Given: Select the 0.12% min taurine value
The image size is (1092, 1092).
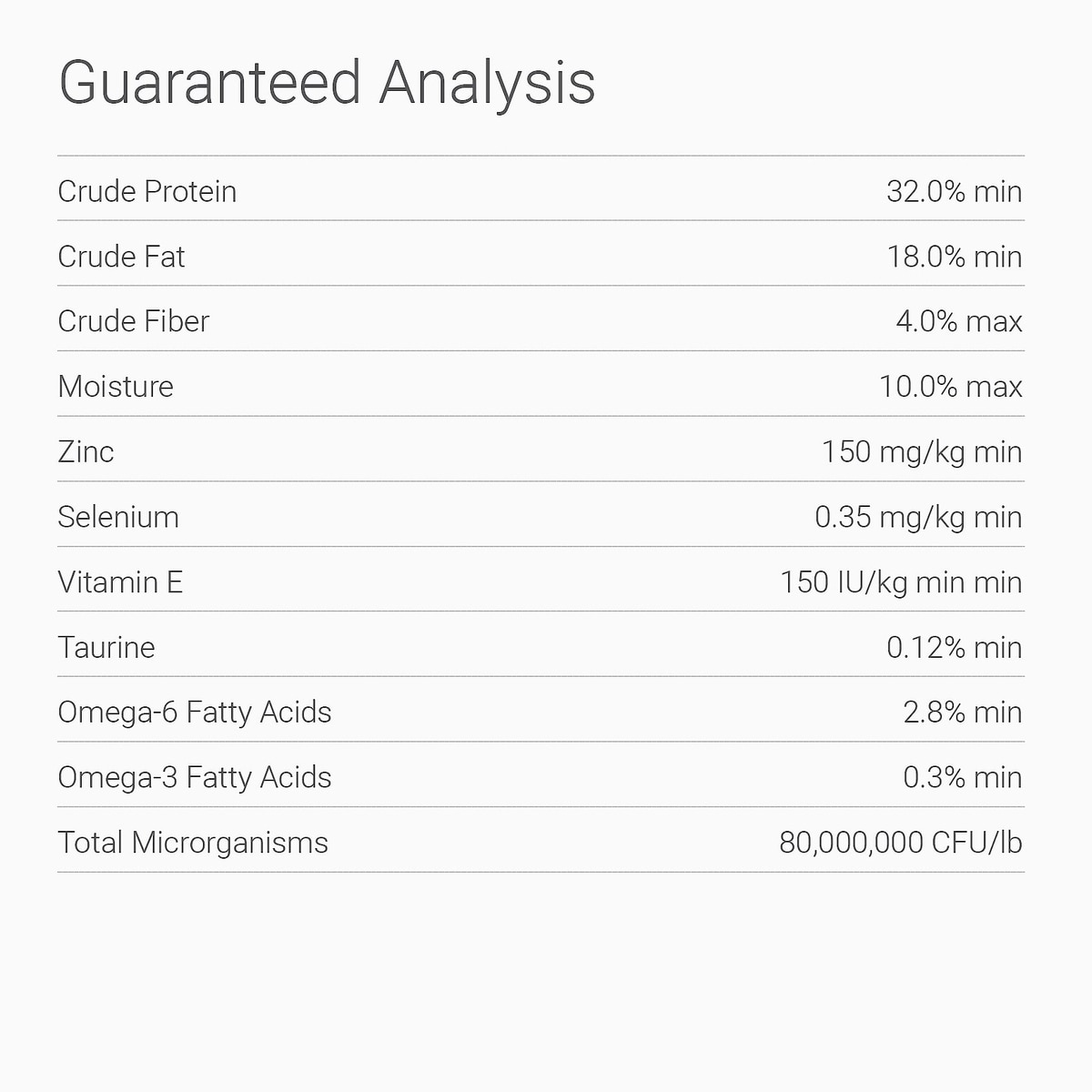Looking at the screenshot, I should 954,647.
